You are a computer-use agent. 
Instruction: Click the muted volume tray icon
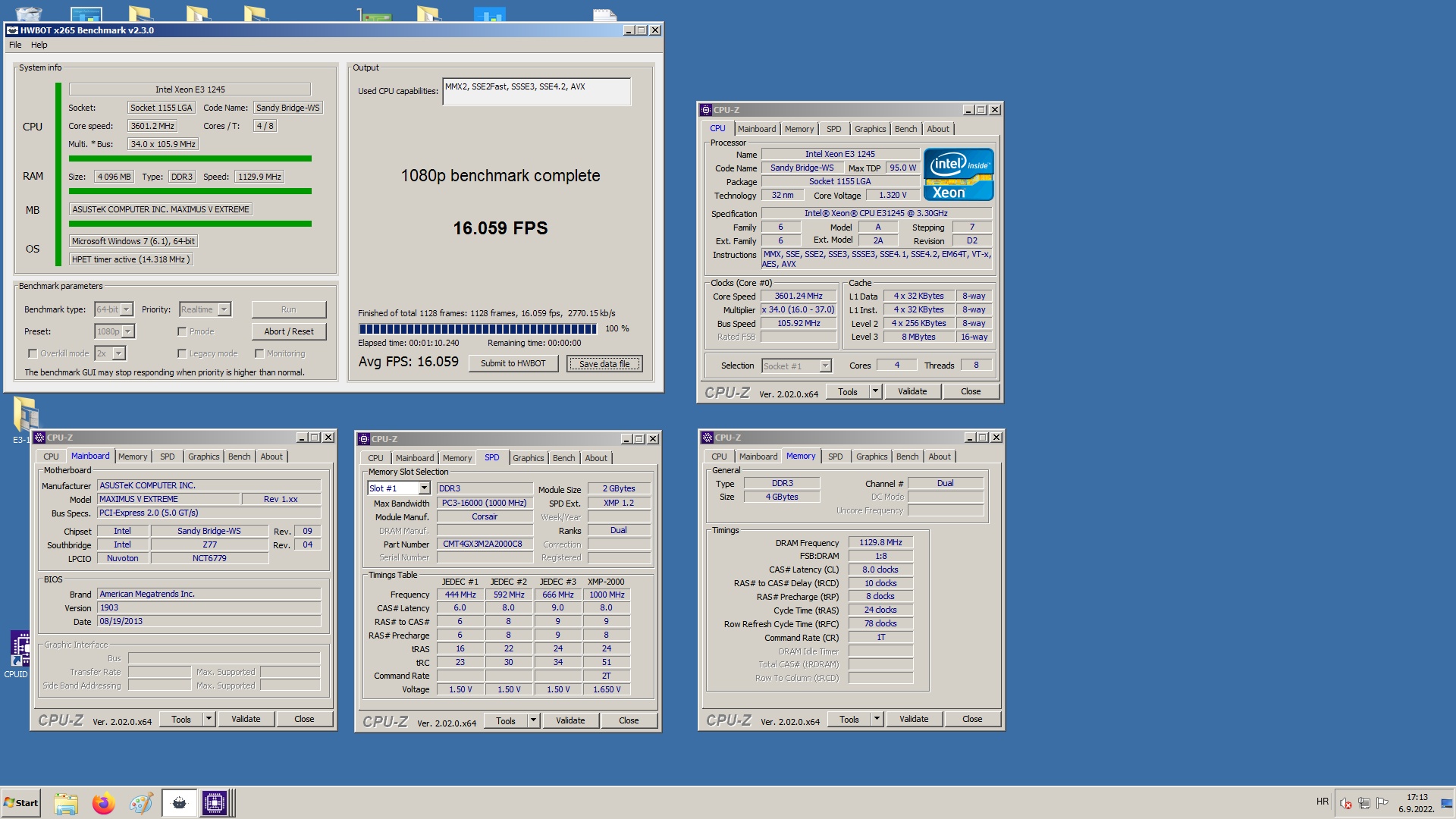(x=1345, y=803)
